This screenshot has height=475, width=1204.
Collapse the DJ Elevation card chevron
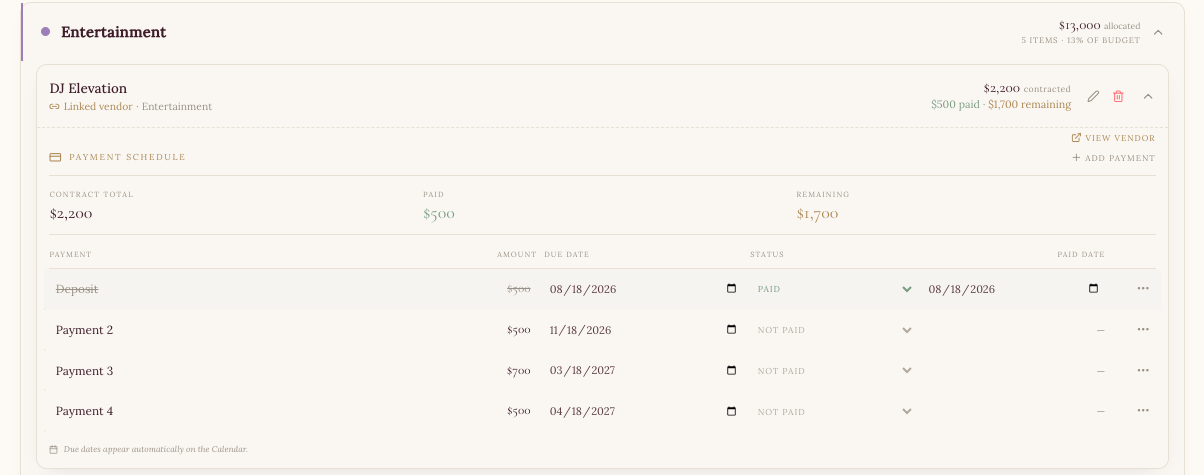(1148, 96)
